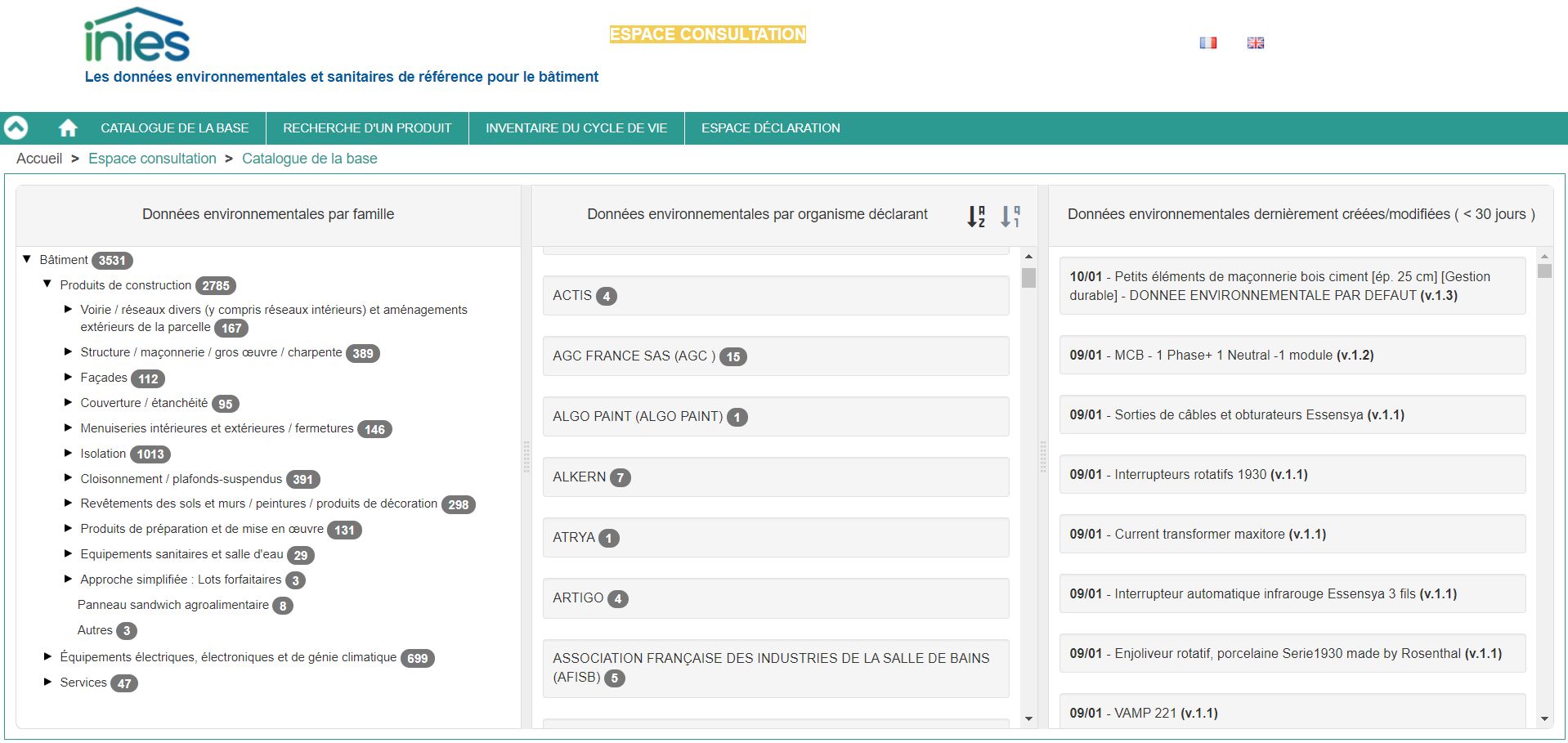1568x743 pixels.
Task: Expand Equipements sanitaires et salle d'eau node
Action: [x=68, y=553]
